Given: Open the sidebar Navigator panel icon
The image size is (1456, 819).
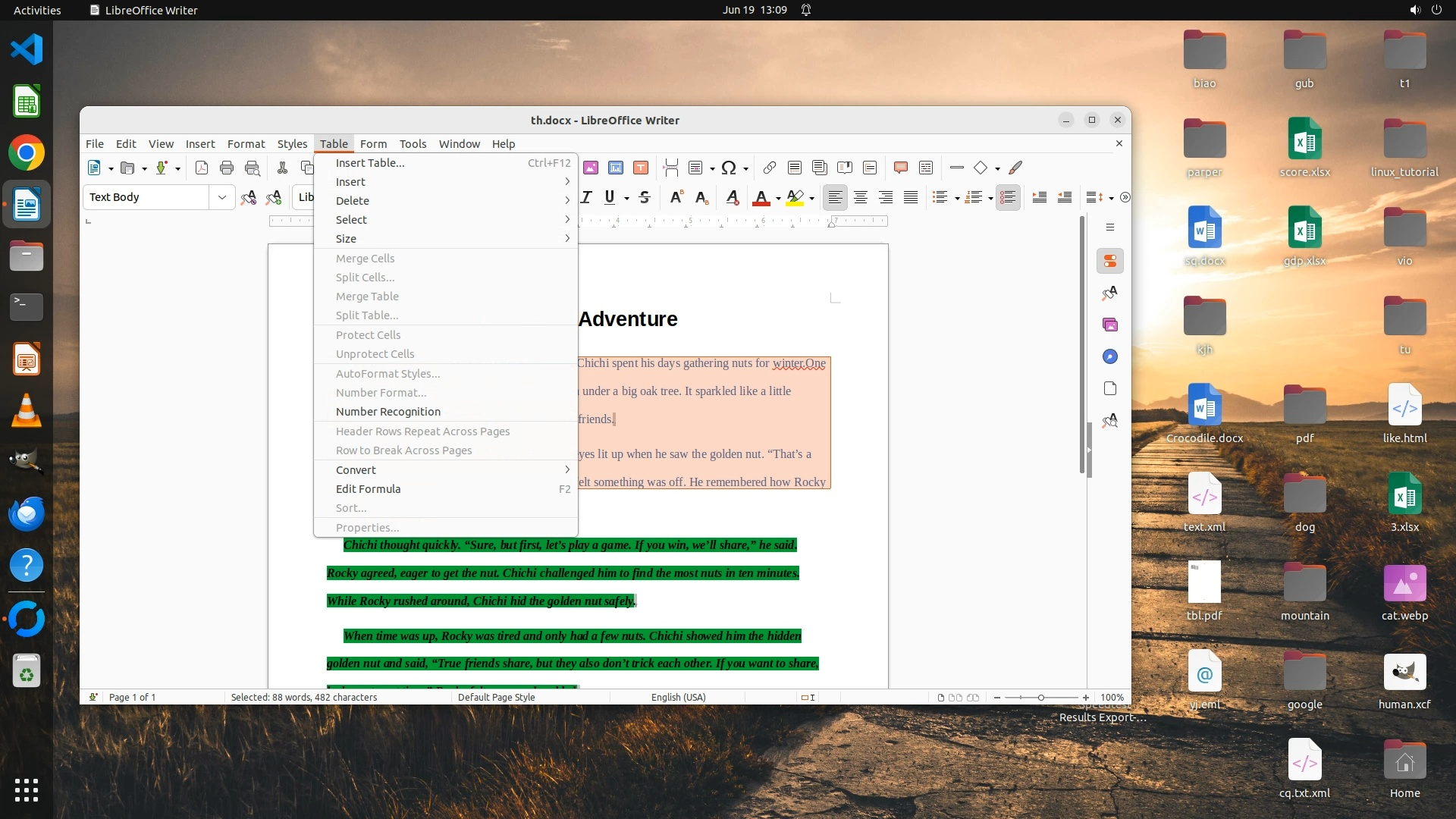Looking at the screenshot, I should [x=1110, y=356].
